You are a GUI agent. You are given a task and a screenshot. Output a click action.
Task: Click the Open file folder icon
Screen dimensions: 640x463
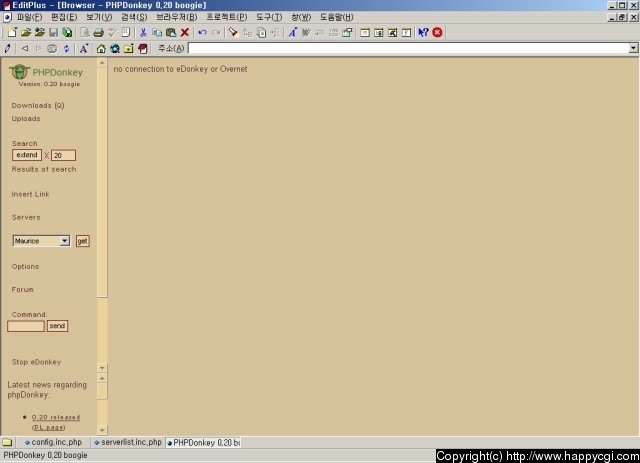coord(26,32)
